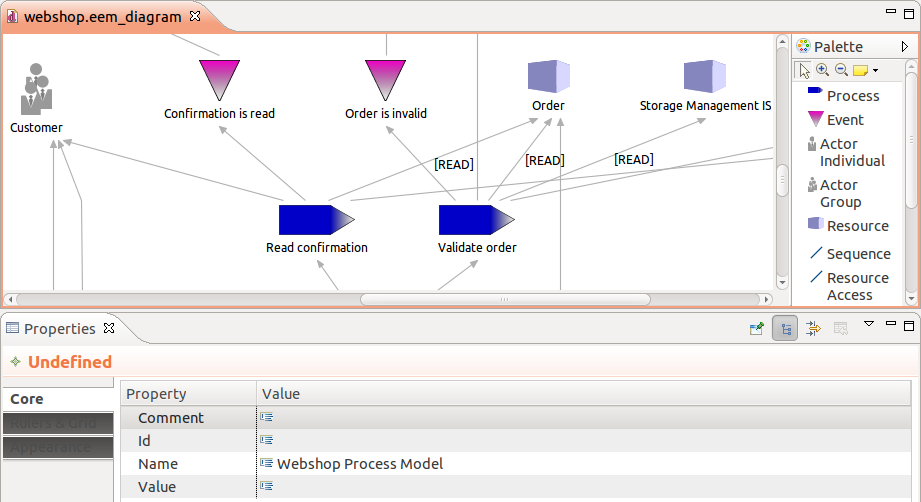Activate the webshop.eem_diagram editor tab
The height and width of the screenshot is (502, 921).
(103, 16)
